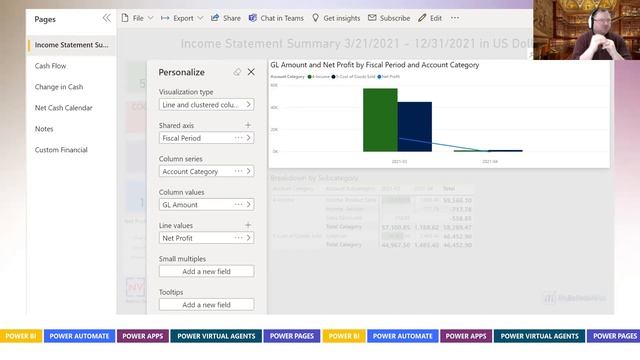Open Chat in Teams
The width and height of the screenshot is (640, 360).
[276, 18]
